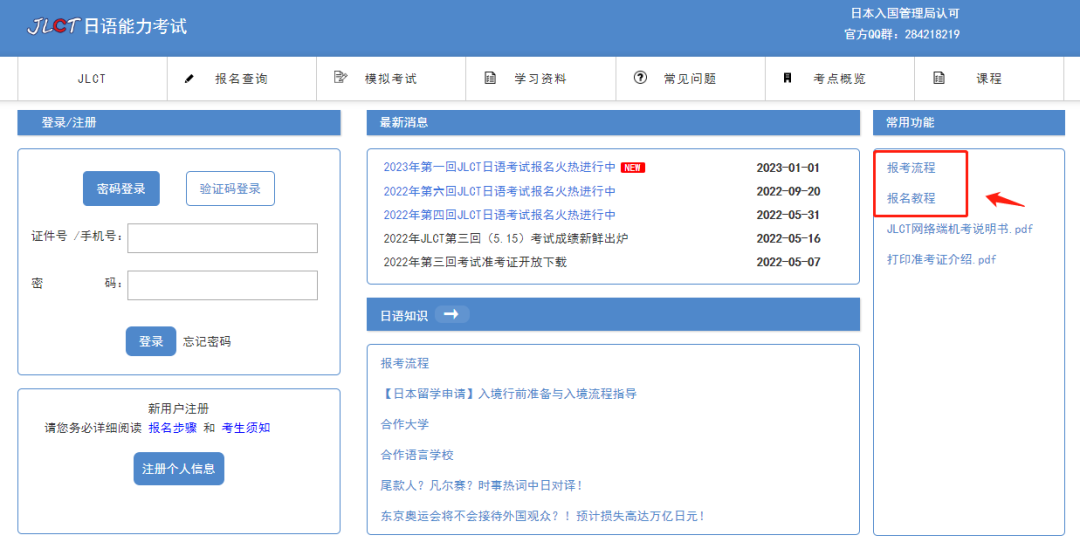Click the 官方QQ群：284218219 text
This screenshot has width=1080, height=549.
tap(902, 34)
